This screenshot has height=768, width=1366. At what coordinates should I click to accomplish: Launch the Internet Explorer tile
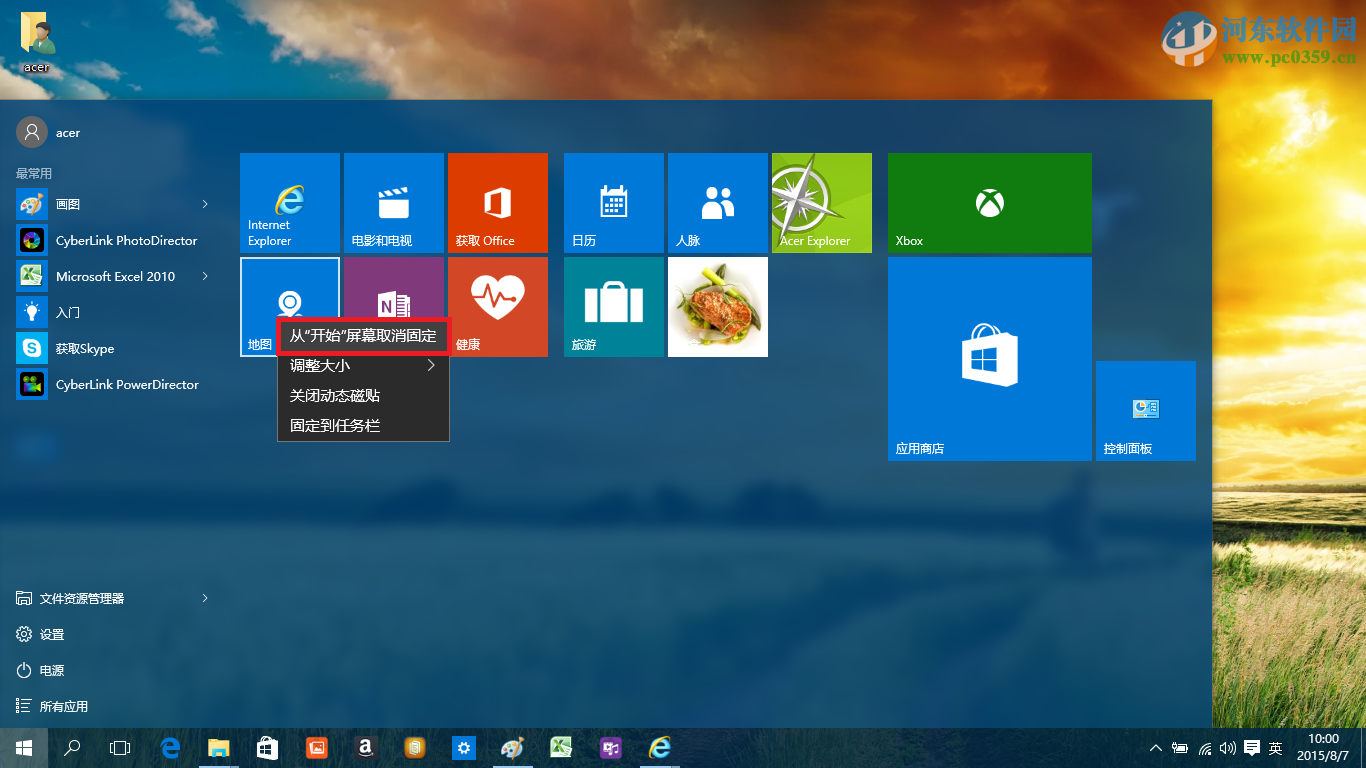click(x=289, y=203)
